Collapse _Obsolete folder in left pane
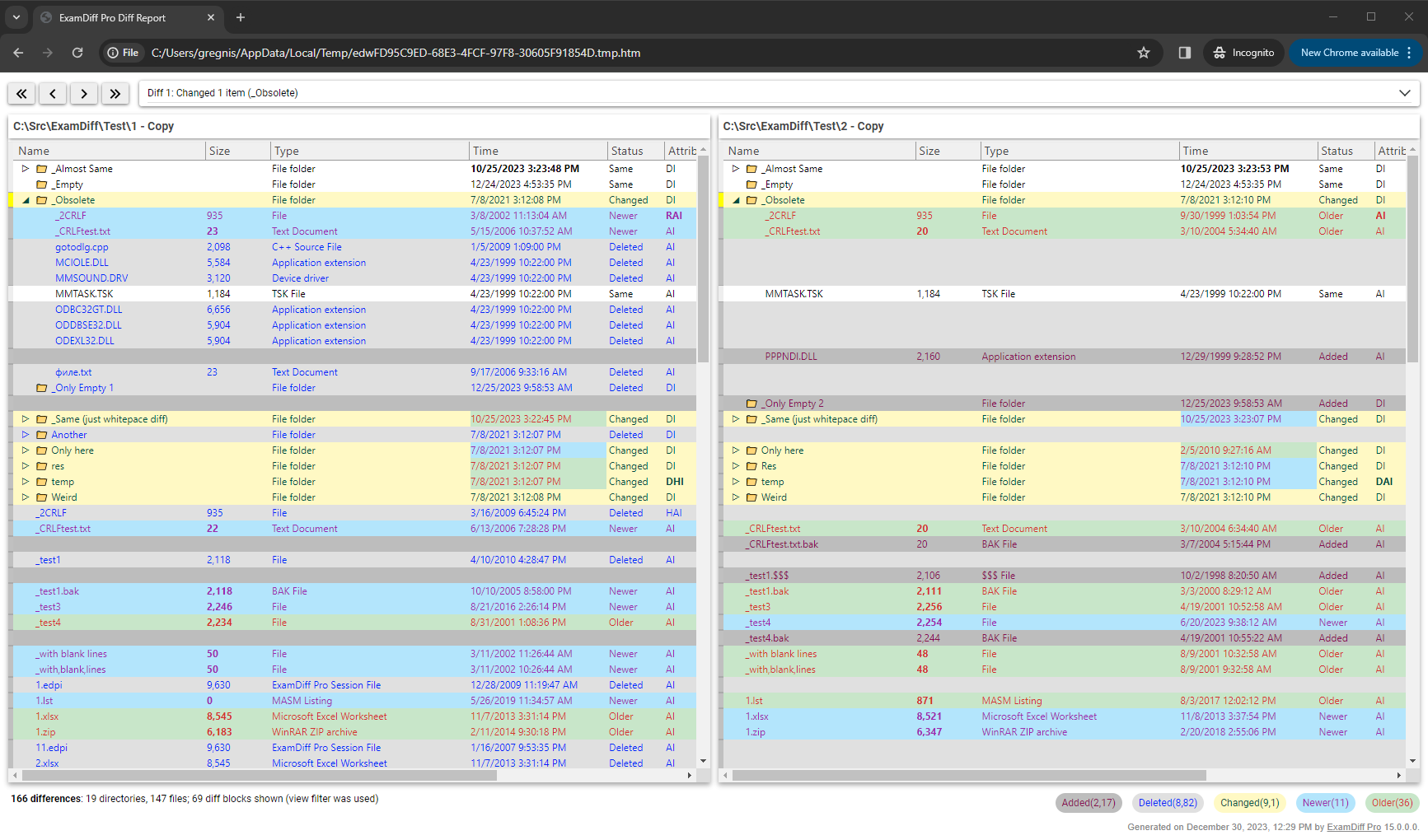 [26, 200]
